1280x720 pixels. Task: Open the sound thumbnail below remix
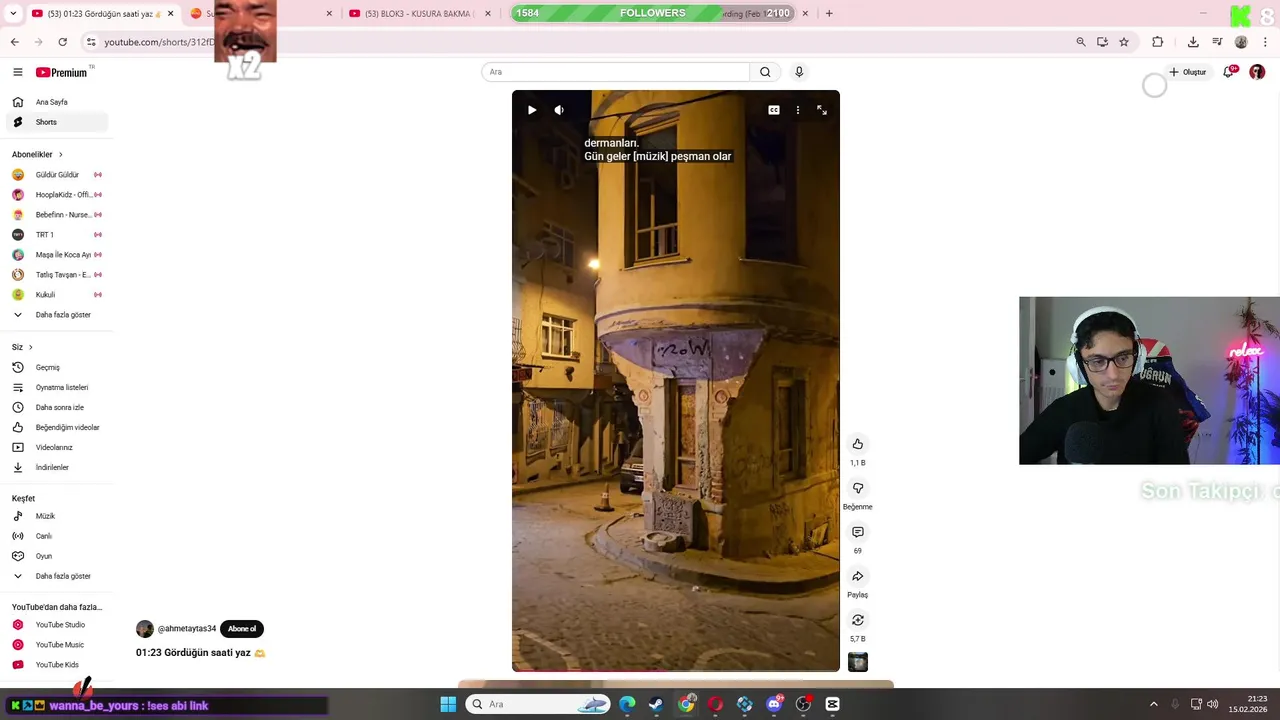click(x=857, y=662)
